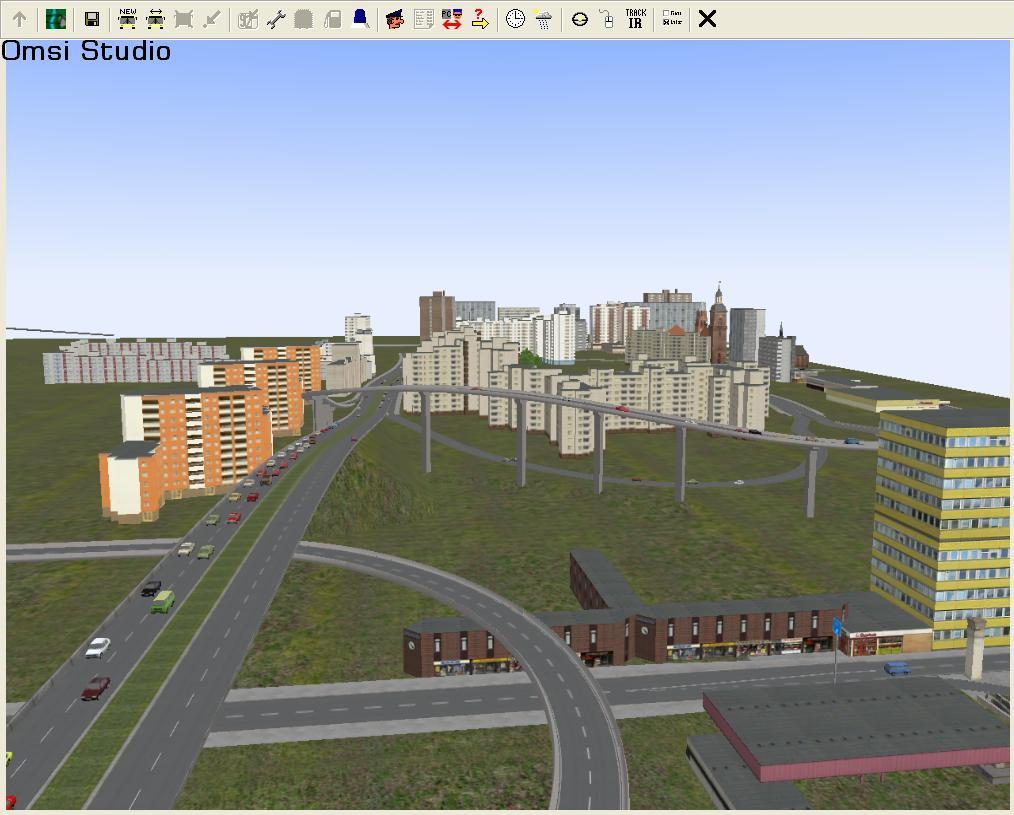Open the weather rain cloud settings
This screenshot has width=1014, height=815.
pyautogui.click(x=543, y=19)
